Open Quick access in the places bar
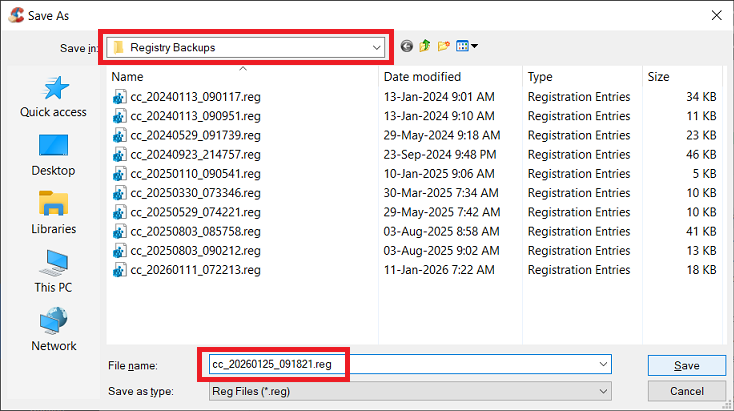 click(53, 97)
